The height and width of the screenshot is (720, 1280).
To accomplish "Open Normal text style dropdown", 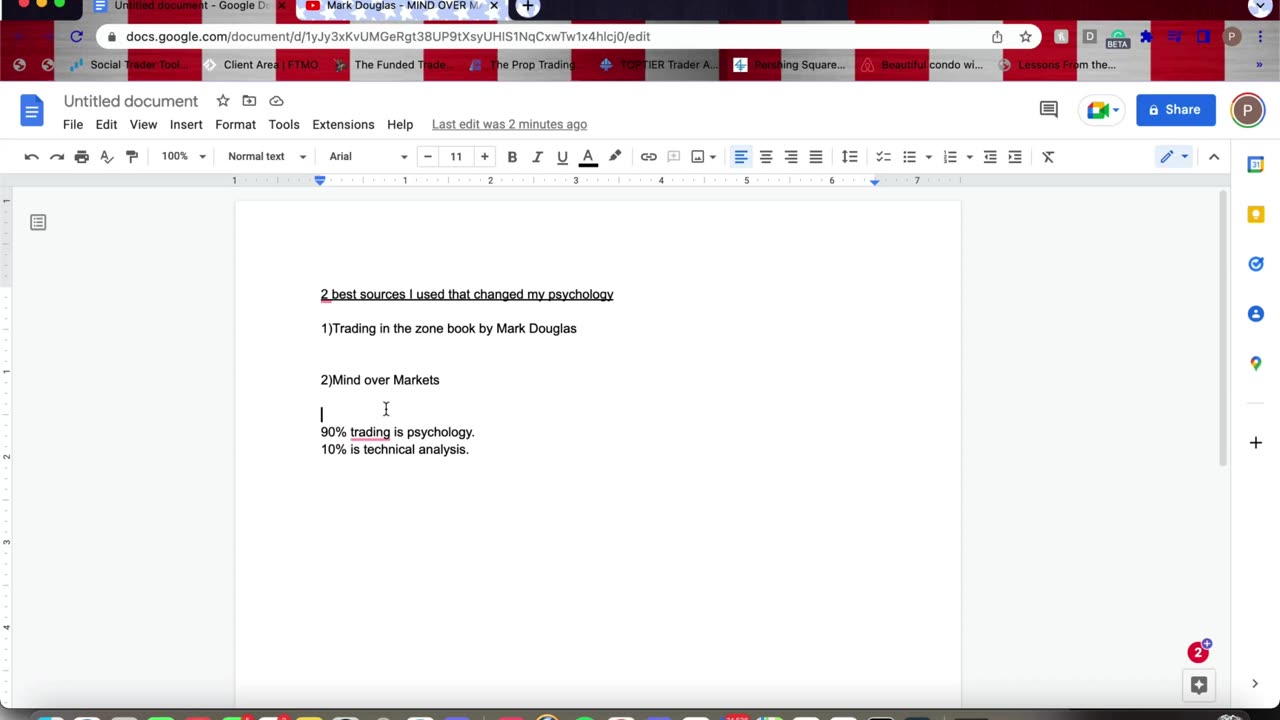I will pos(266,157).
